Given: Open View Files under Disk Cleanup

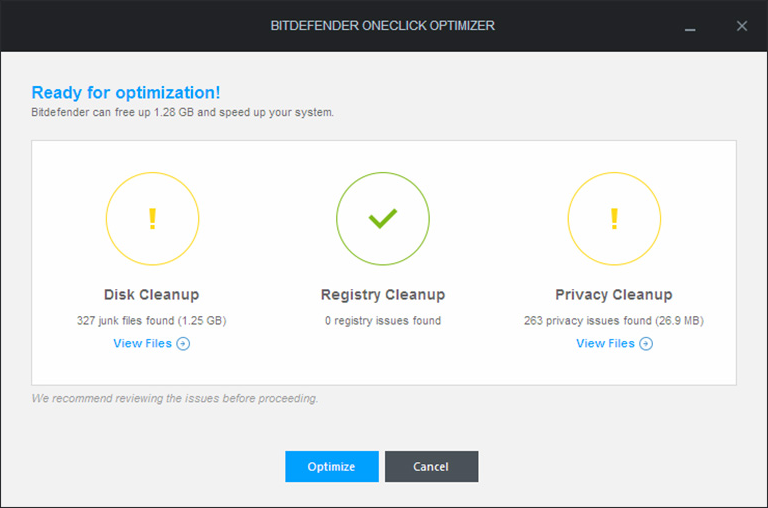Looking at the screenshot, I should [x=151, y=343].
